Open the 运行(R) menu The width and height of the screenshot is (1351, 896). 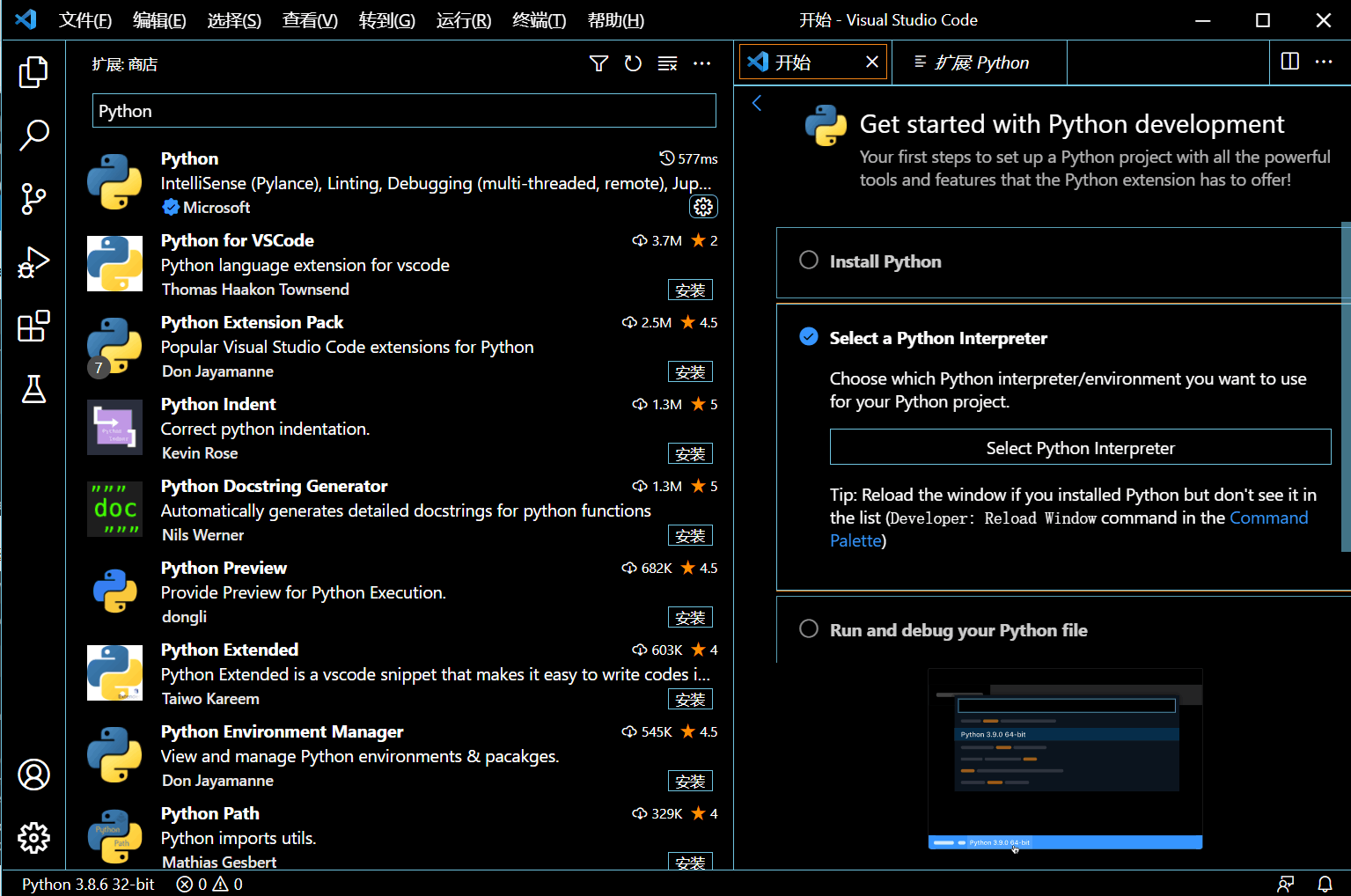[464, 20]
